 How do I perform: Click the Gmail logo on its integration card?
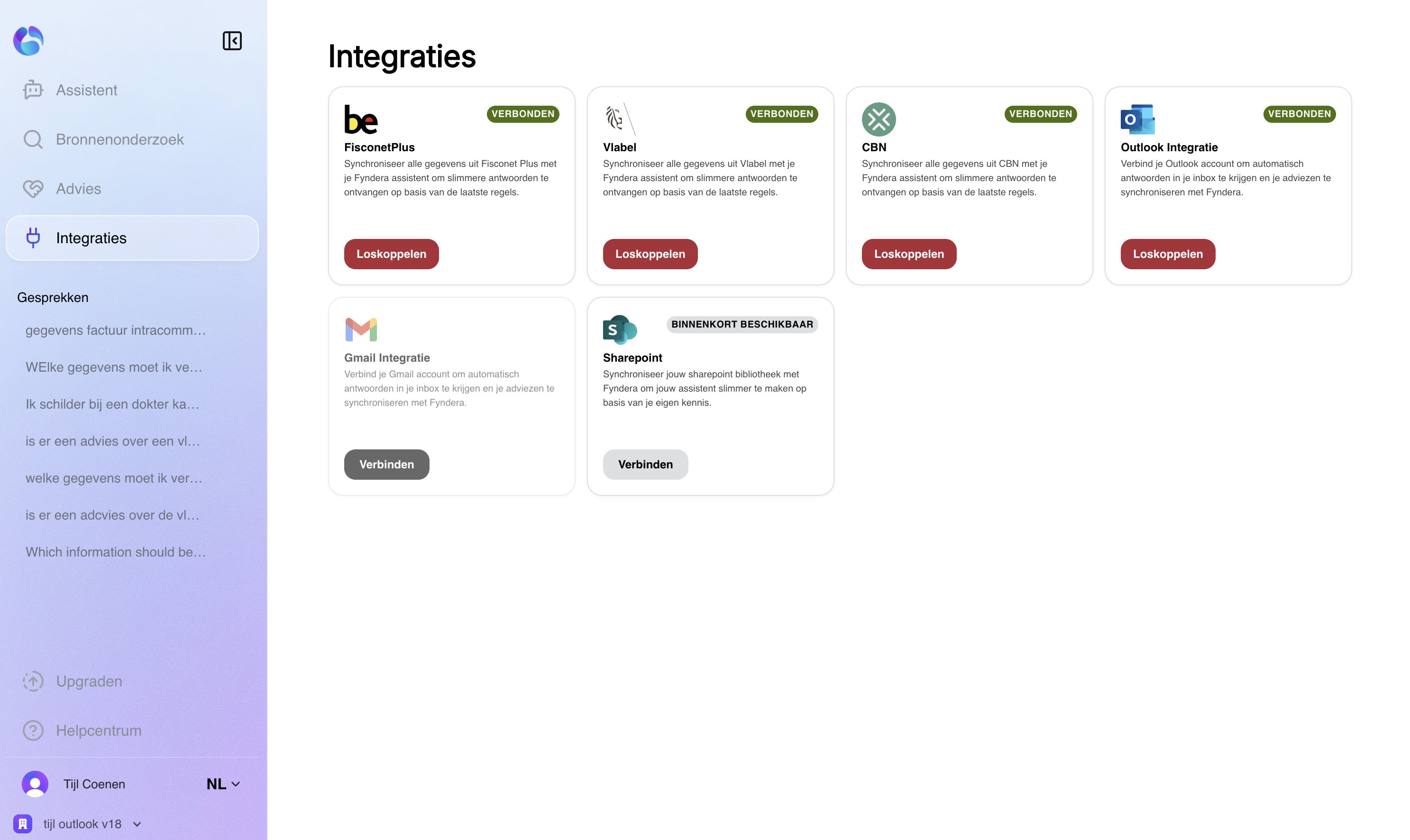(361, 329)
